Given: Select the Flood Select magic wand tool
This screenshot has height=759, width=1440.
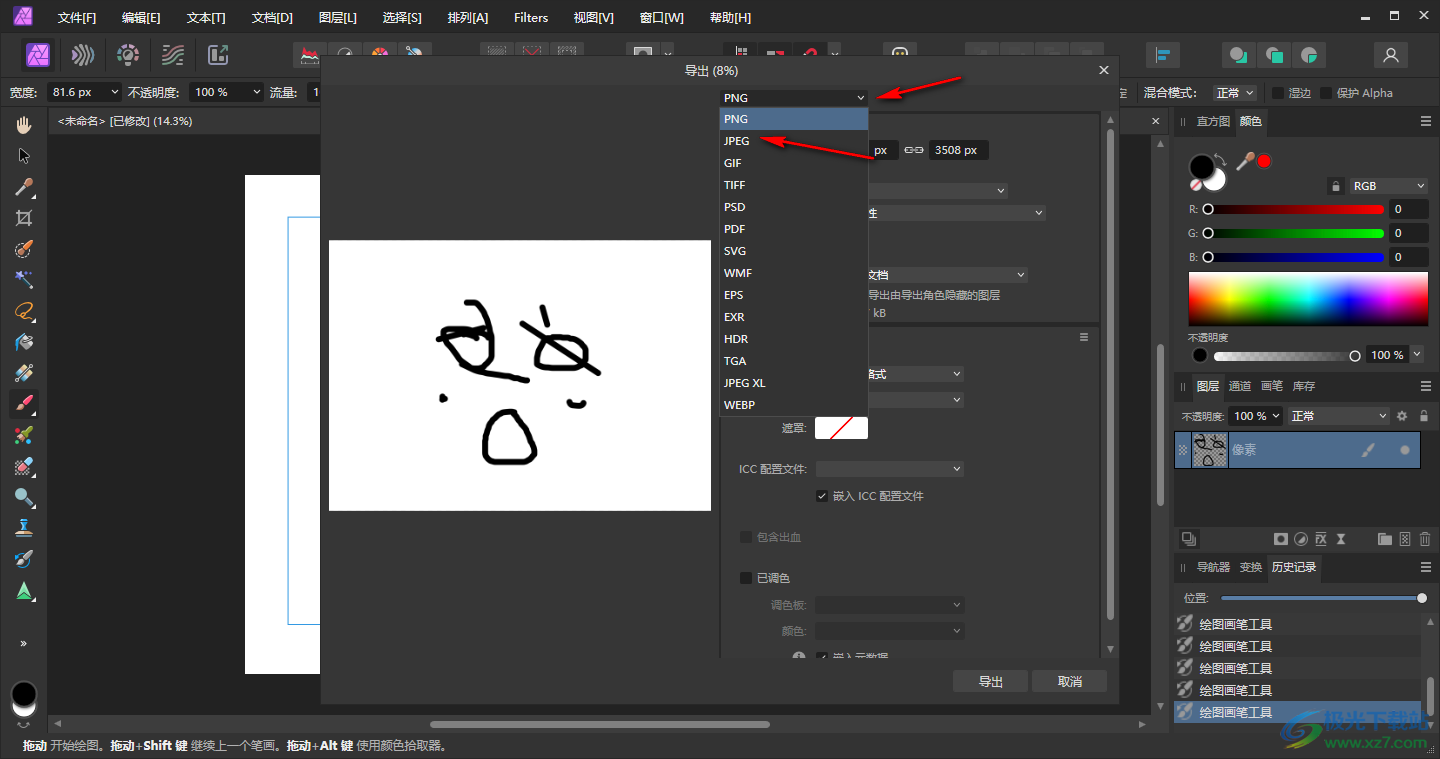Looking at the screenshot, I should click(24, 280).
